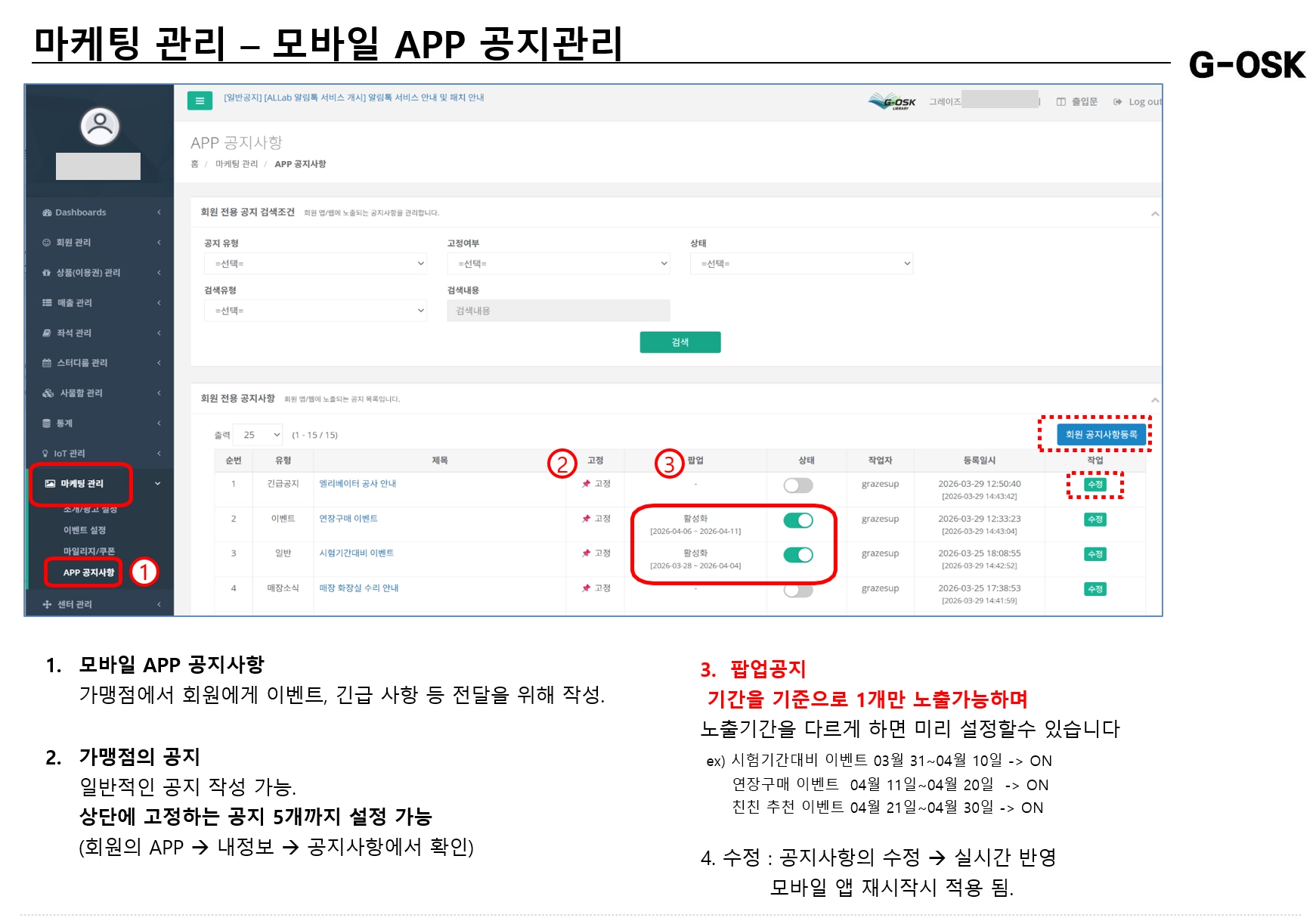Click the 센터 관리 arrows icon

point(47,605)
